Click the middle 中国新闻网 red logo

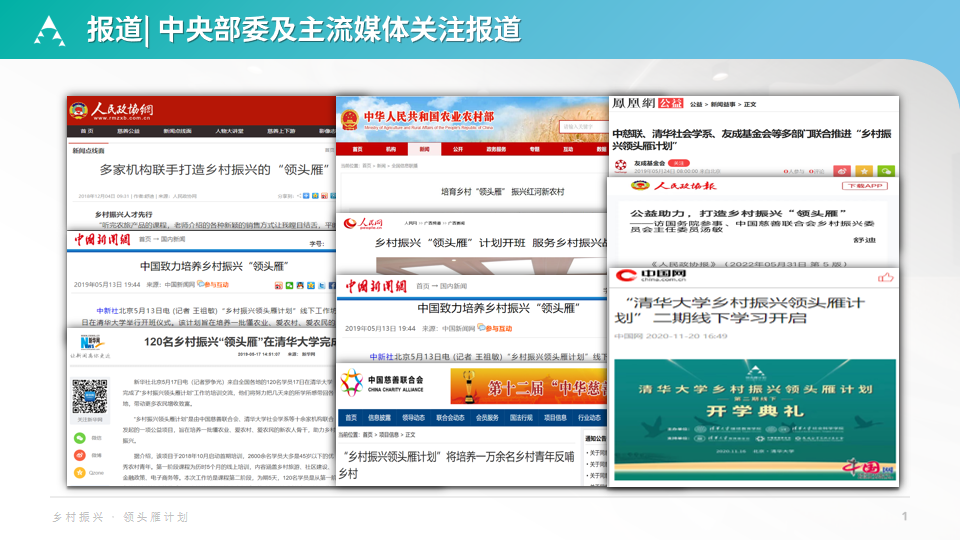[375, 286]
